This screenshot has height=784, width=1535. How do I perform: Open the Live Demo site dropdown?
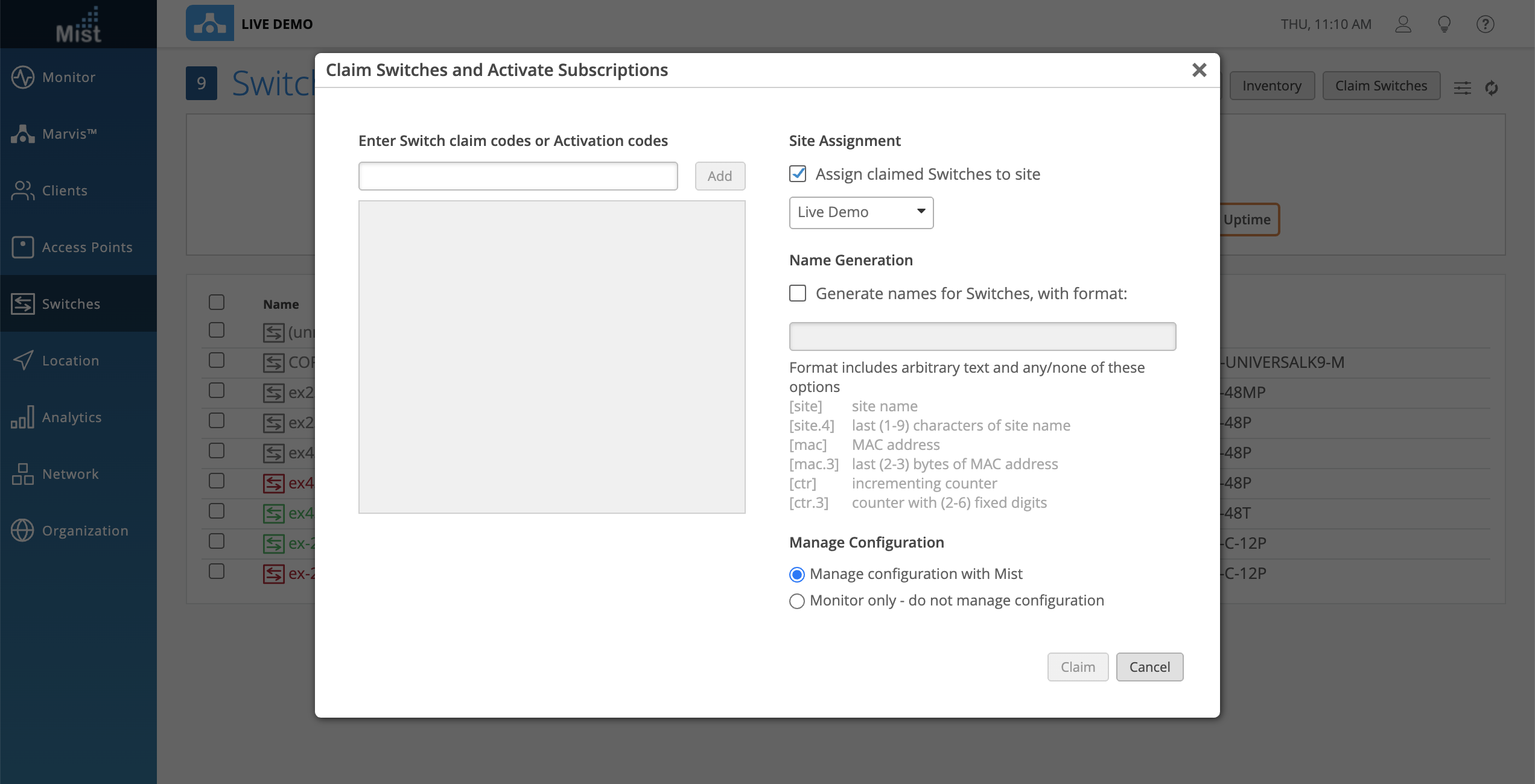(861, 212)
